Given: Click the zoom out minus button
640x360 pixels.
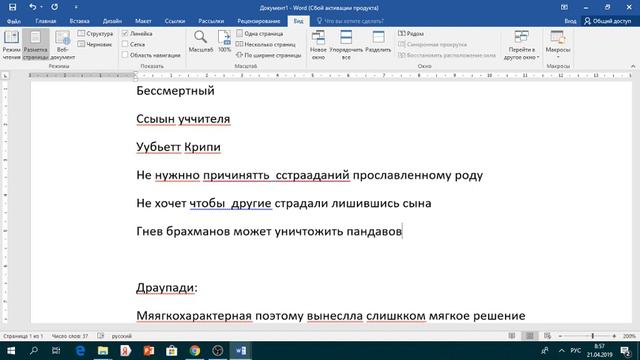Looking at the screenshot, I should [x=560, y=336].
